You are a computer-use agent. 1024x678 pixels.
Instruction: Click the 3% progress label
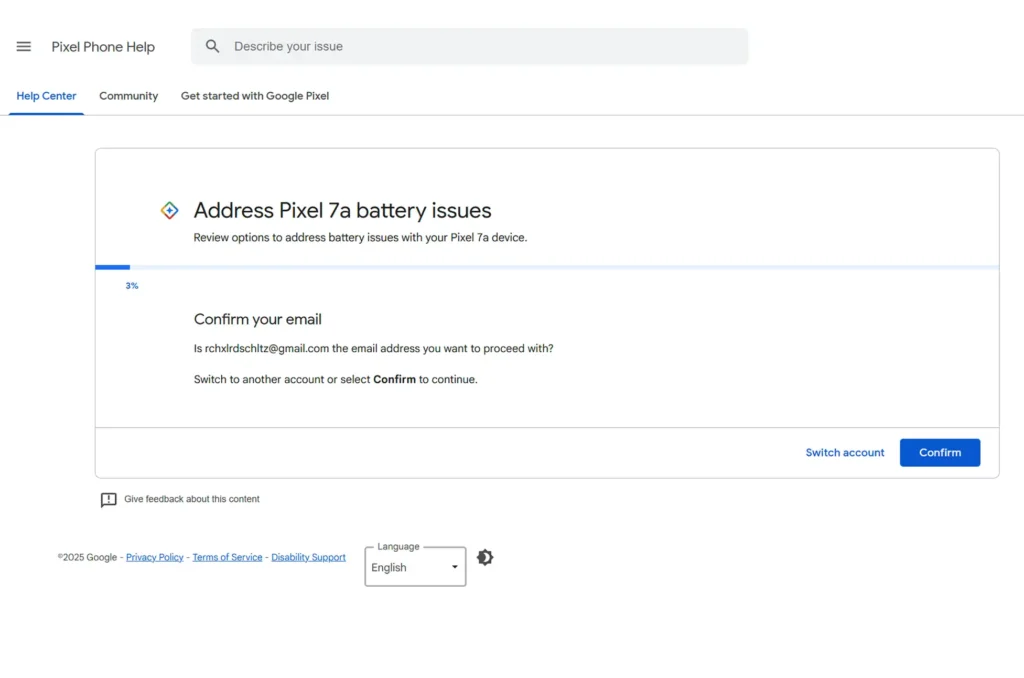[x=132, y=286]
